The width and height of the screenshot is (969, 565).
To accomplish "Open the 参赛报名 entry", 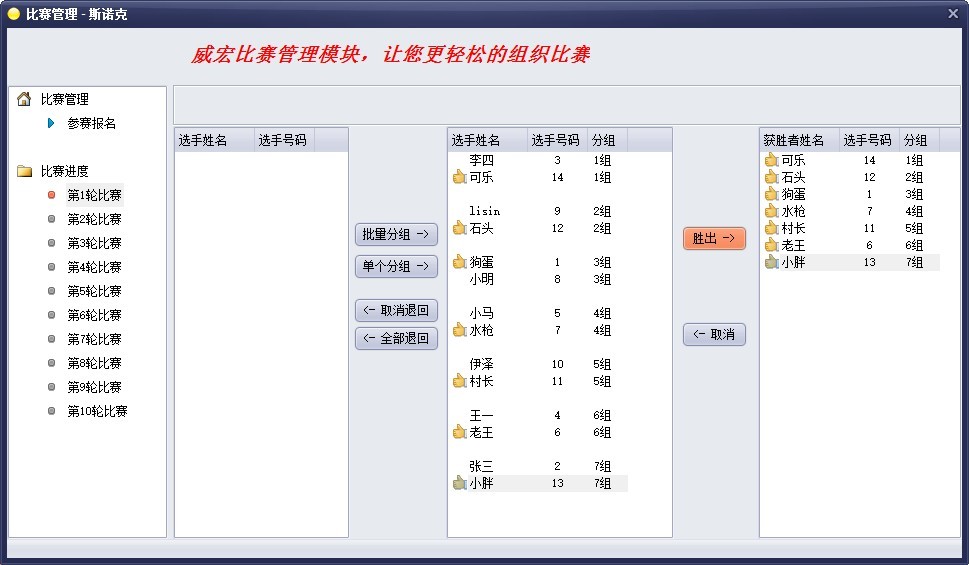I will (91, 123).
